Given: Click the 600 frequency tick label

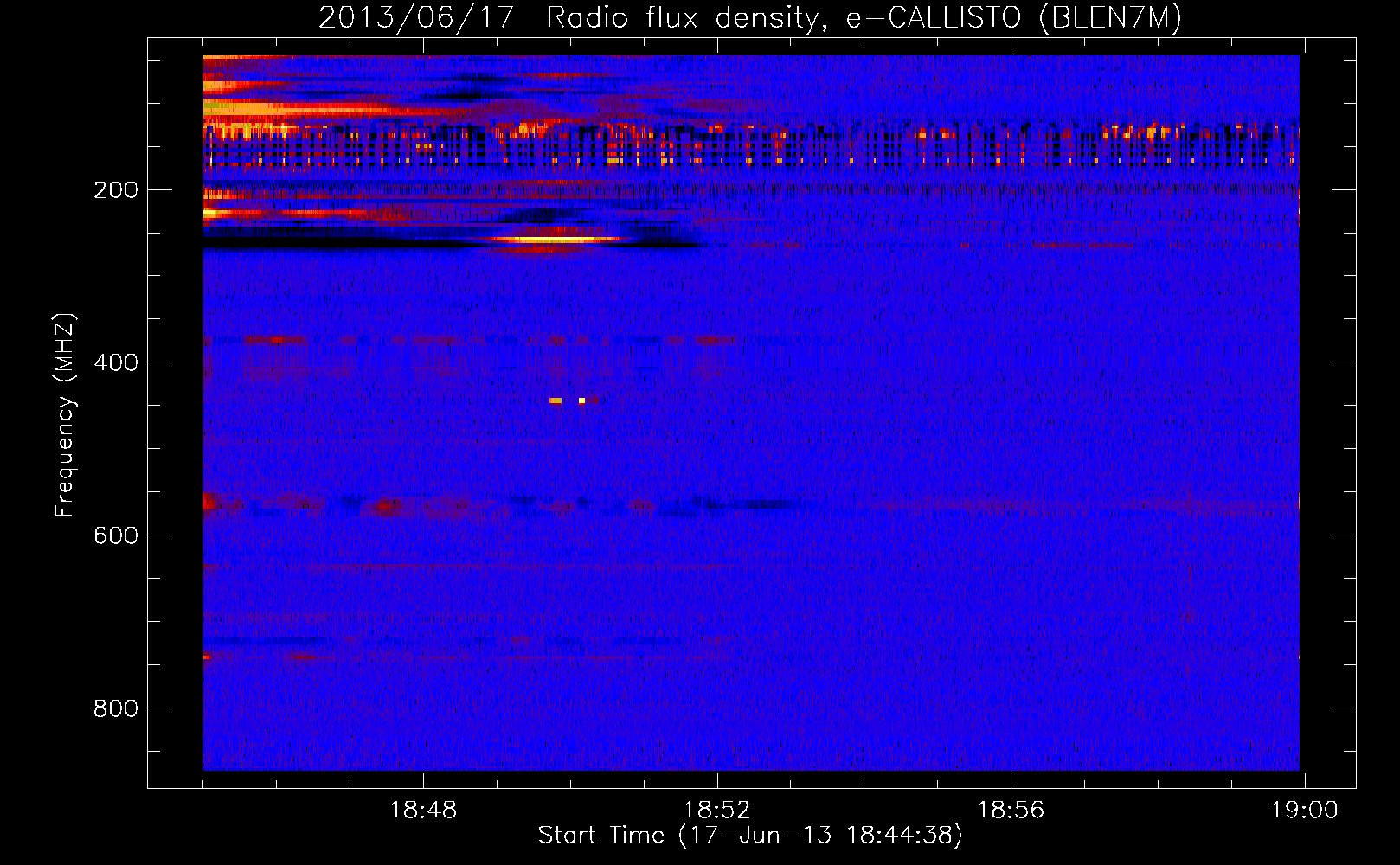Looking at the screenshot, I should click(x=116, y=535).
